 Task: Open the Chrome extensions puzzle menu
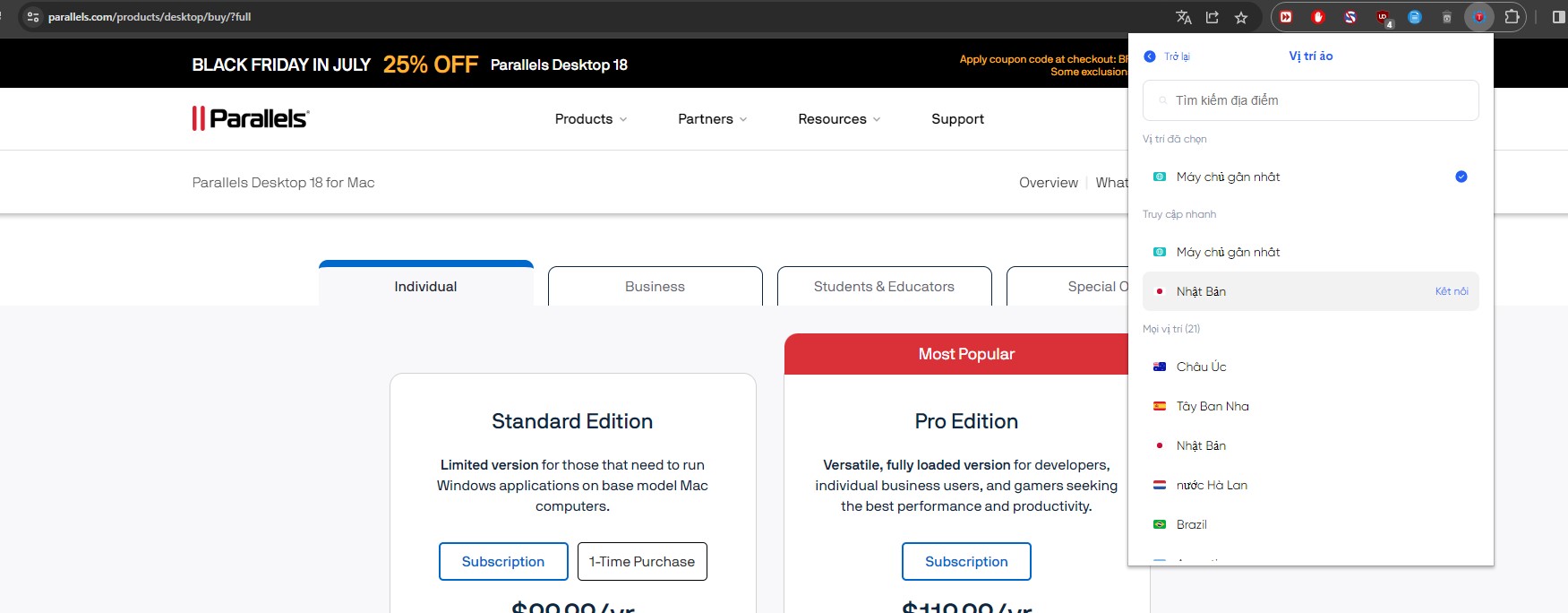pyautogui.click(x=1512, y=17)
